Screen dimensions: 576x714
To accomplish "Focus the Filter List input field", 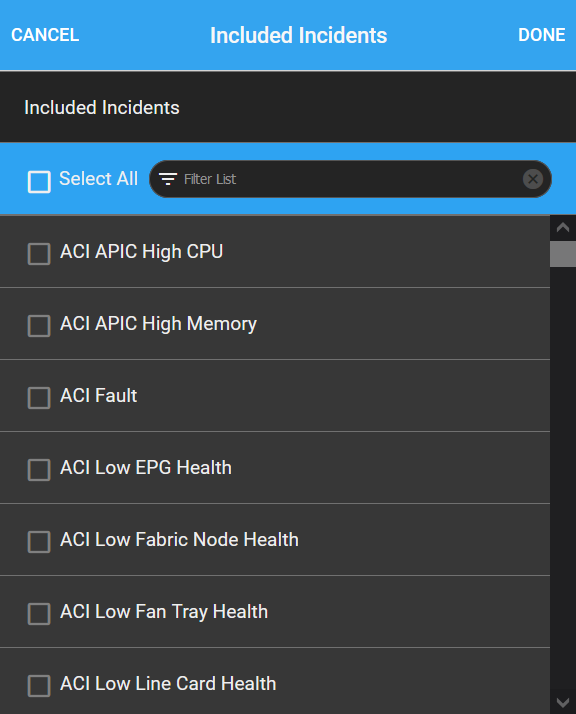I will (x=351, y=179).
